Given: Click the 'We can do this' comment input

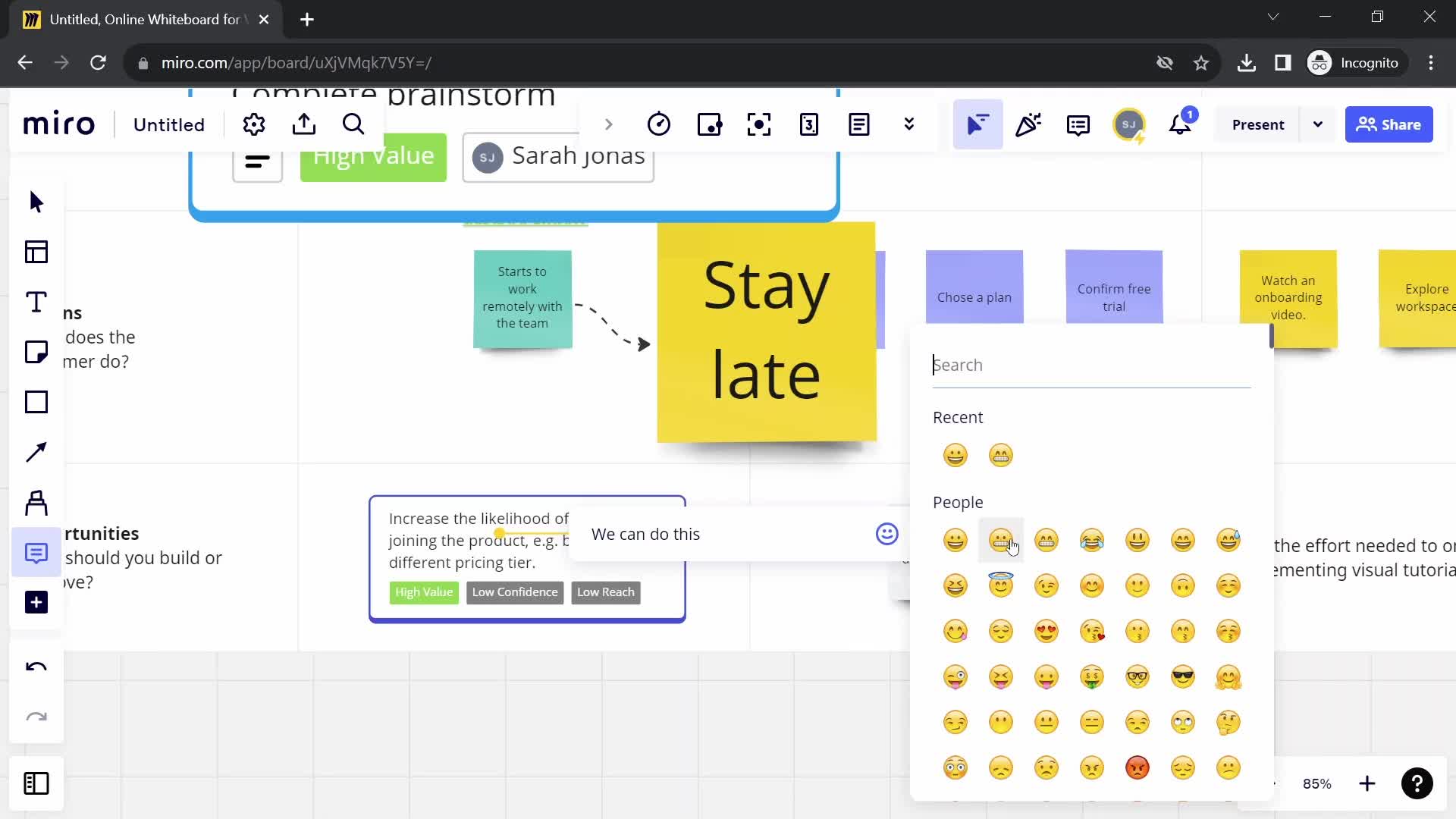Looking at the screenshot, I should tap(728, 534).
